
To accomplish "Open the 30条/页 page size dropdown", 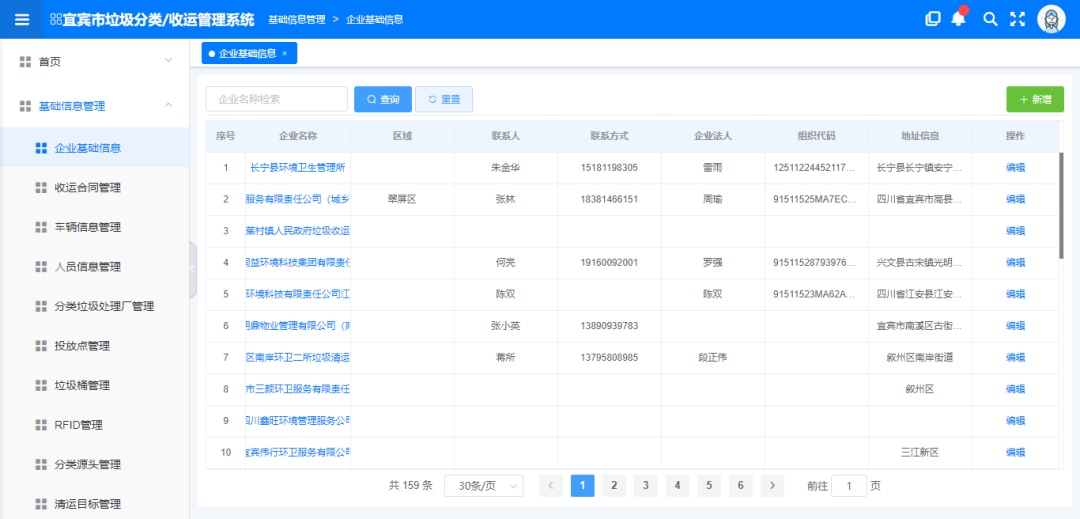I will [484, 486].
